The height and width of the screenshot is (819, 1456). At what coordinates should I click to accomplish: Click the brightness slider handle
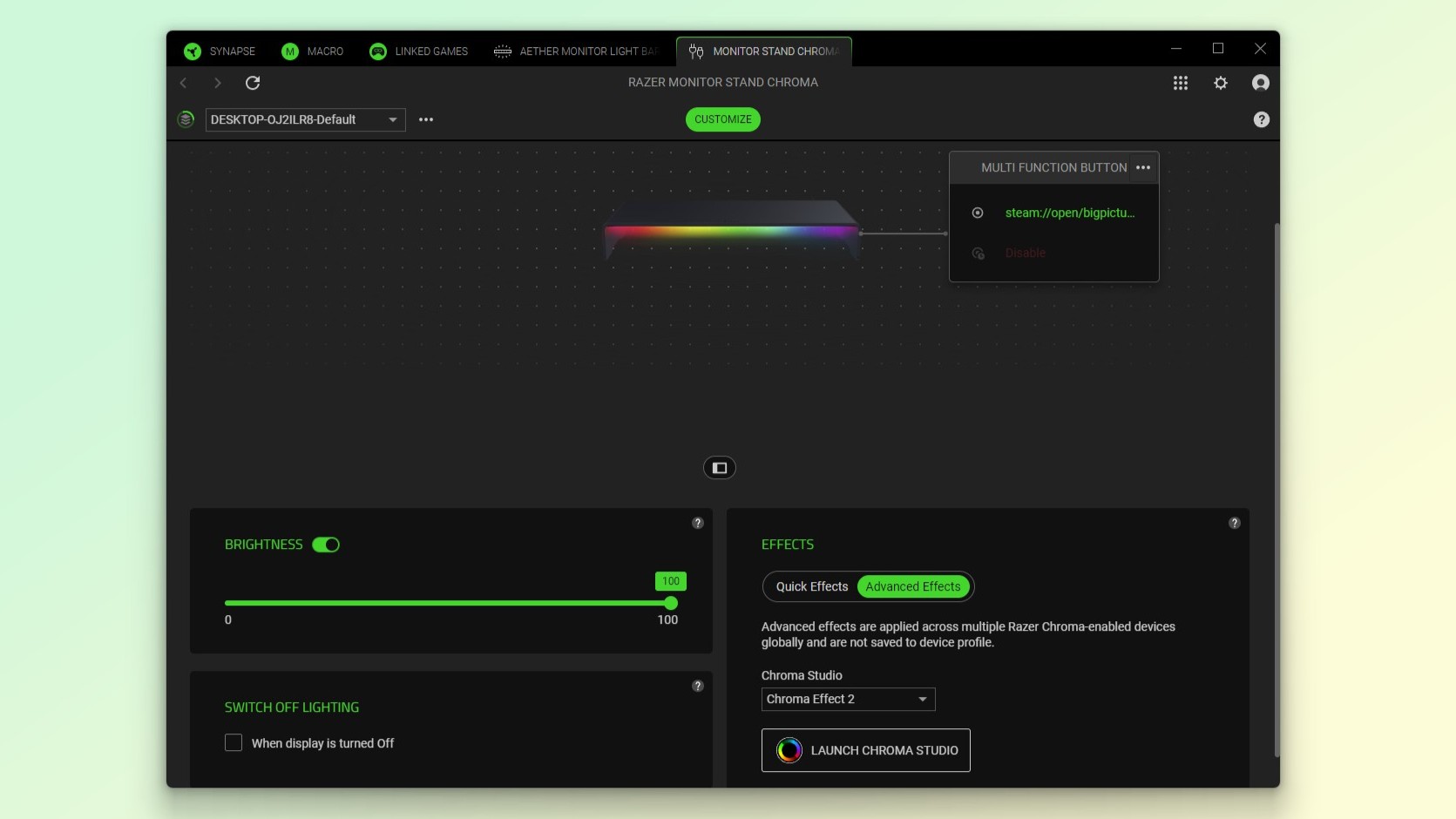pyautogui.click(x=670, y=603)
